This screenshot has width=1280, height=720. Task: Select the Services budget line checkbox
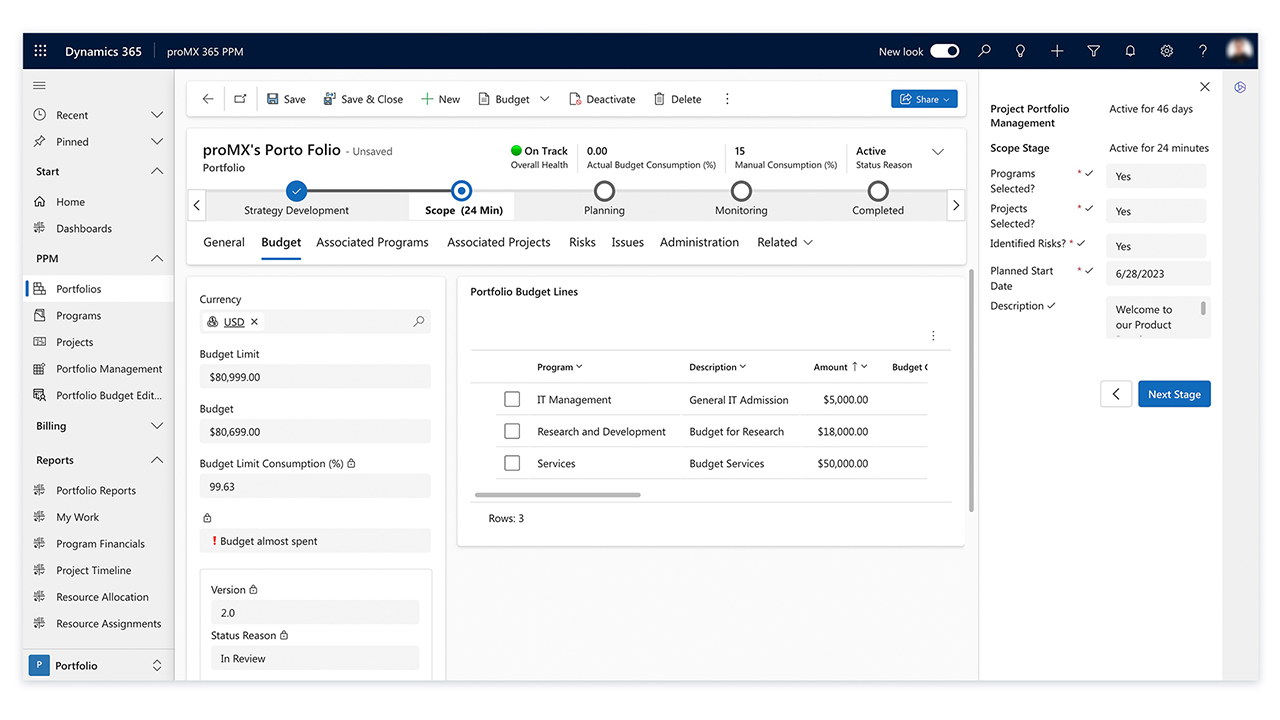pos(512,464)
